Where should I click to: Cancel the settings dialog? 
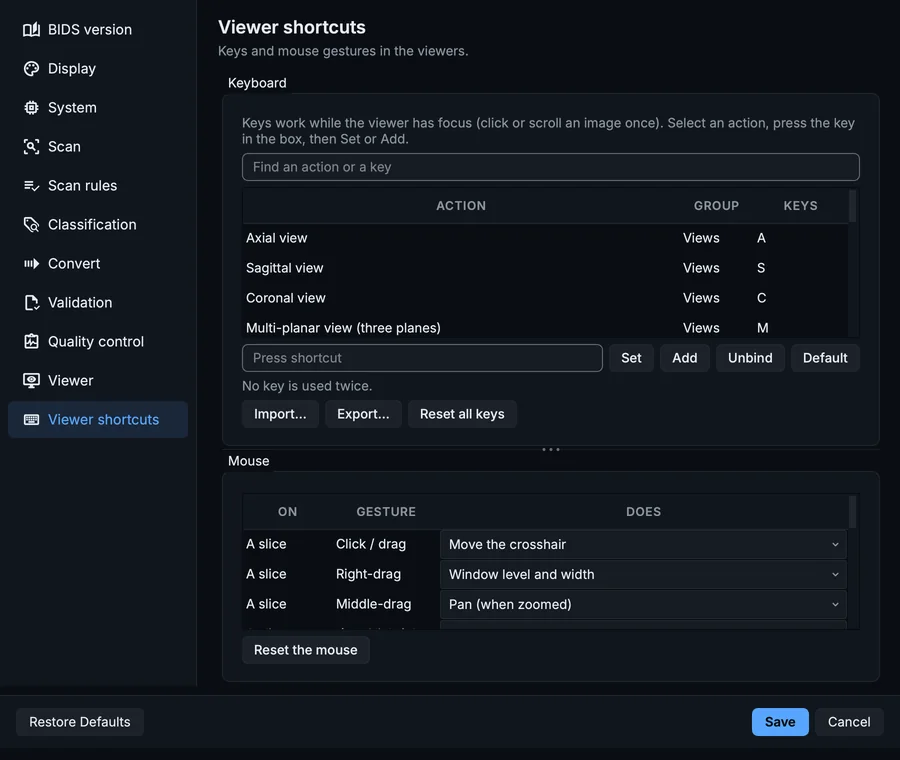pos(849,722)
